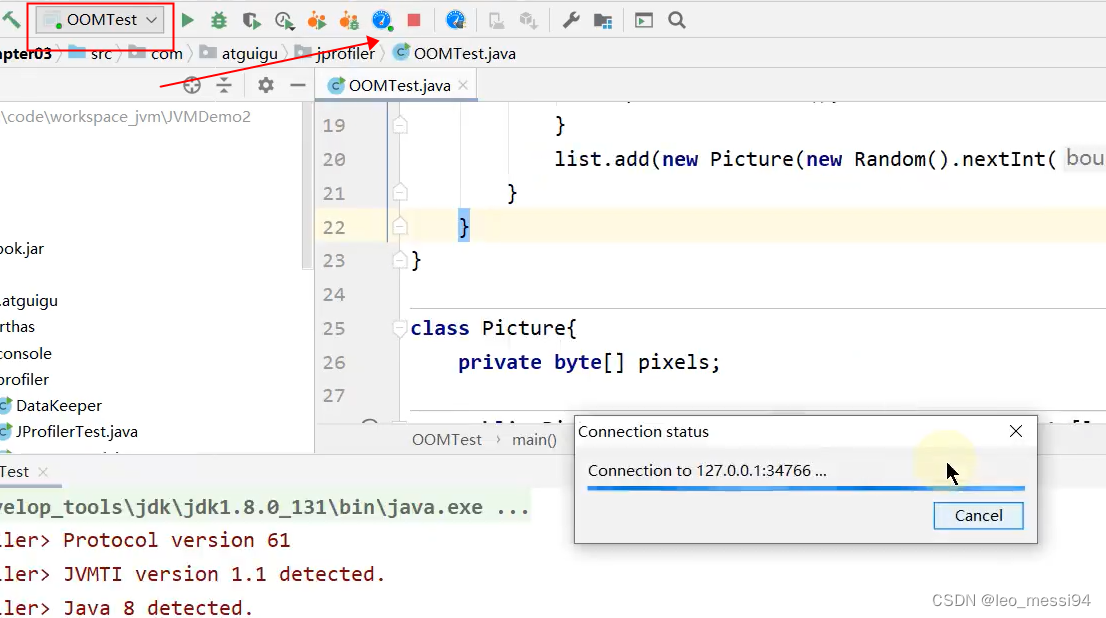
Task: Click 'Protocol version 61' console line
Action: [176, 540]
